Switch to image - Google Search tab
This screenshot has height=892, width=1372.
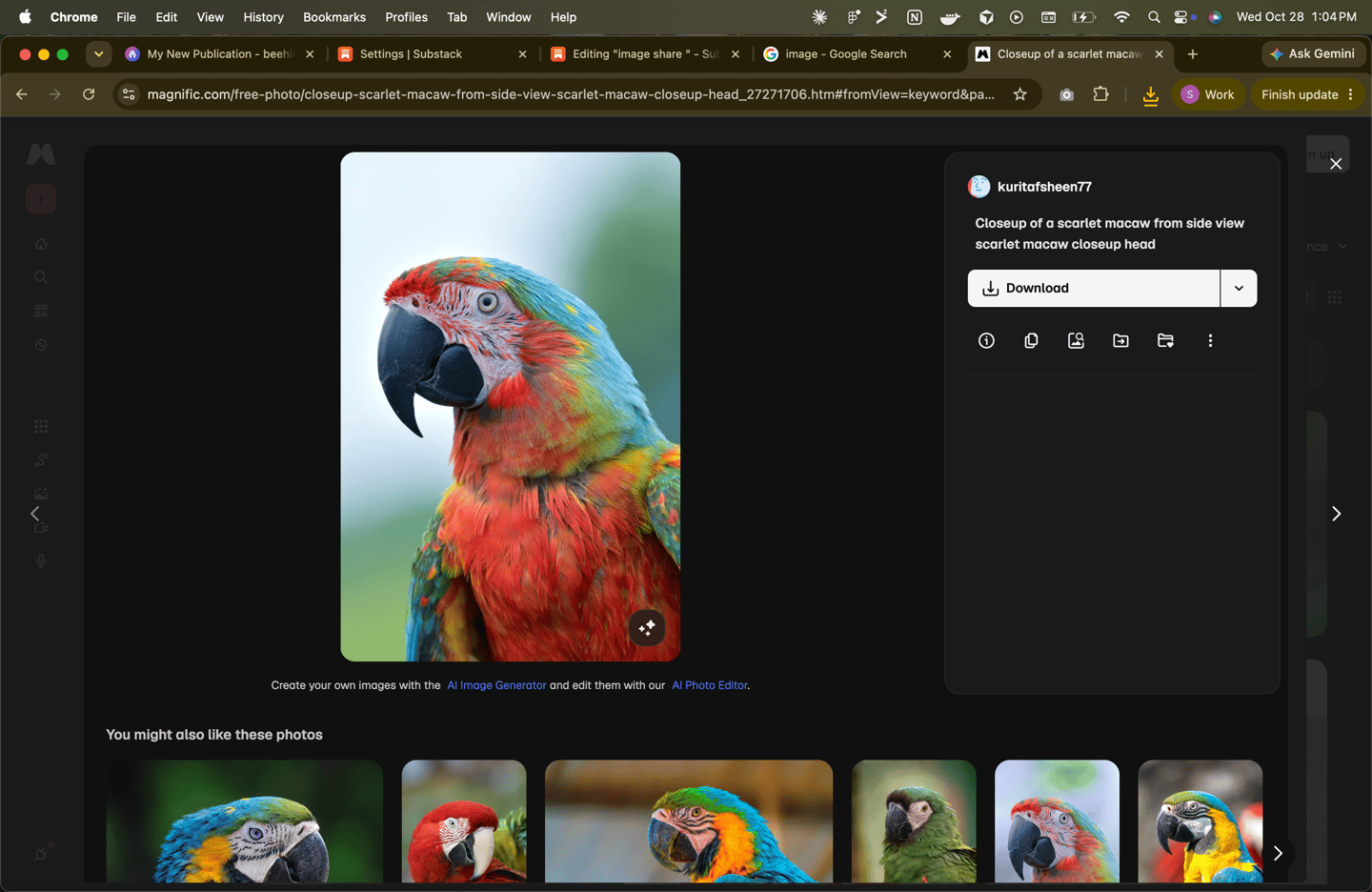point(859,54)
